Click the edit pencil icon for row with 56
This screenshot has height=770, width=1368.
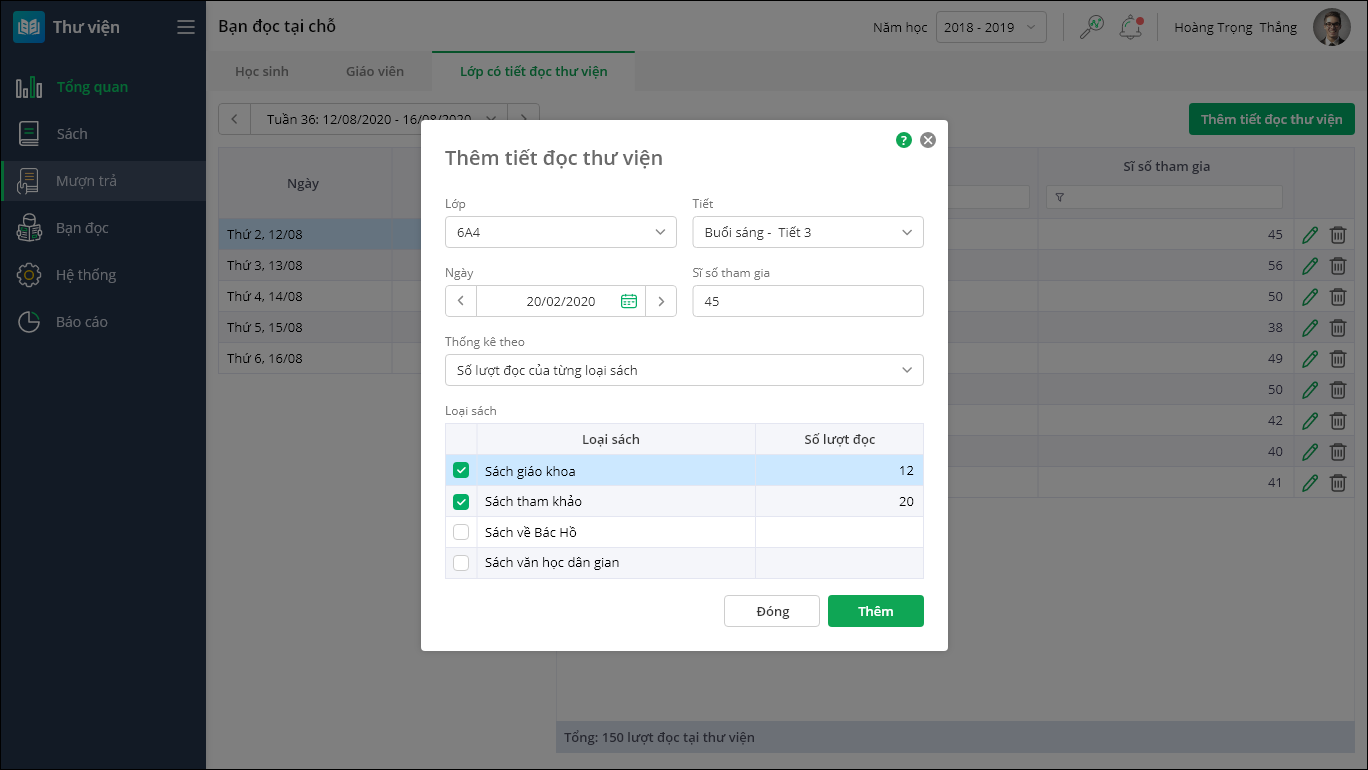coord(1310,266)
